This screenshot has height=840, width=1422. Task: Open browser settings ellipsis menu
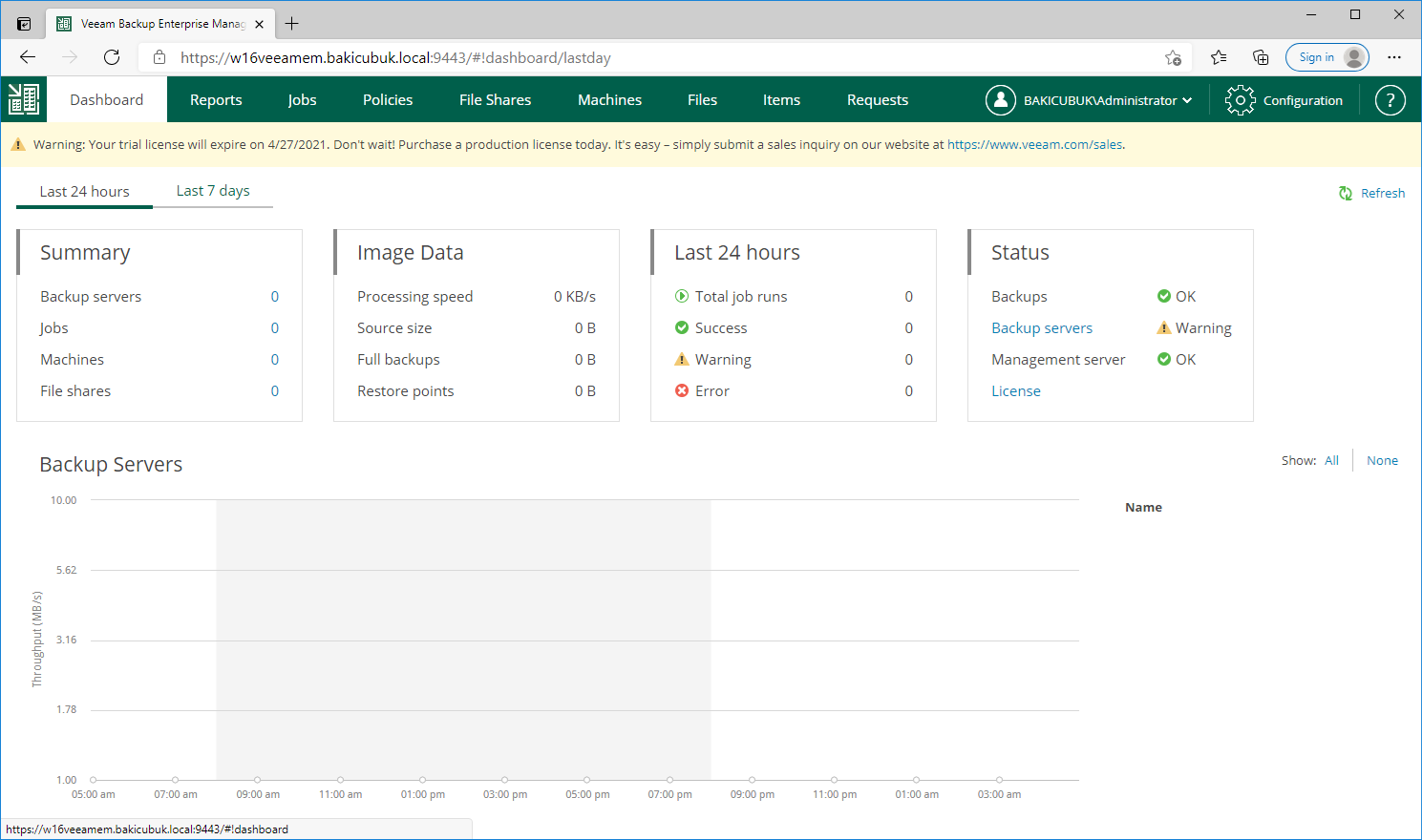pyautogui.click(x=1394, y=57)
